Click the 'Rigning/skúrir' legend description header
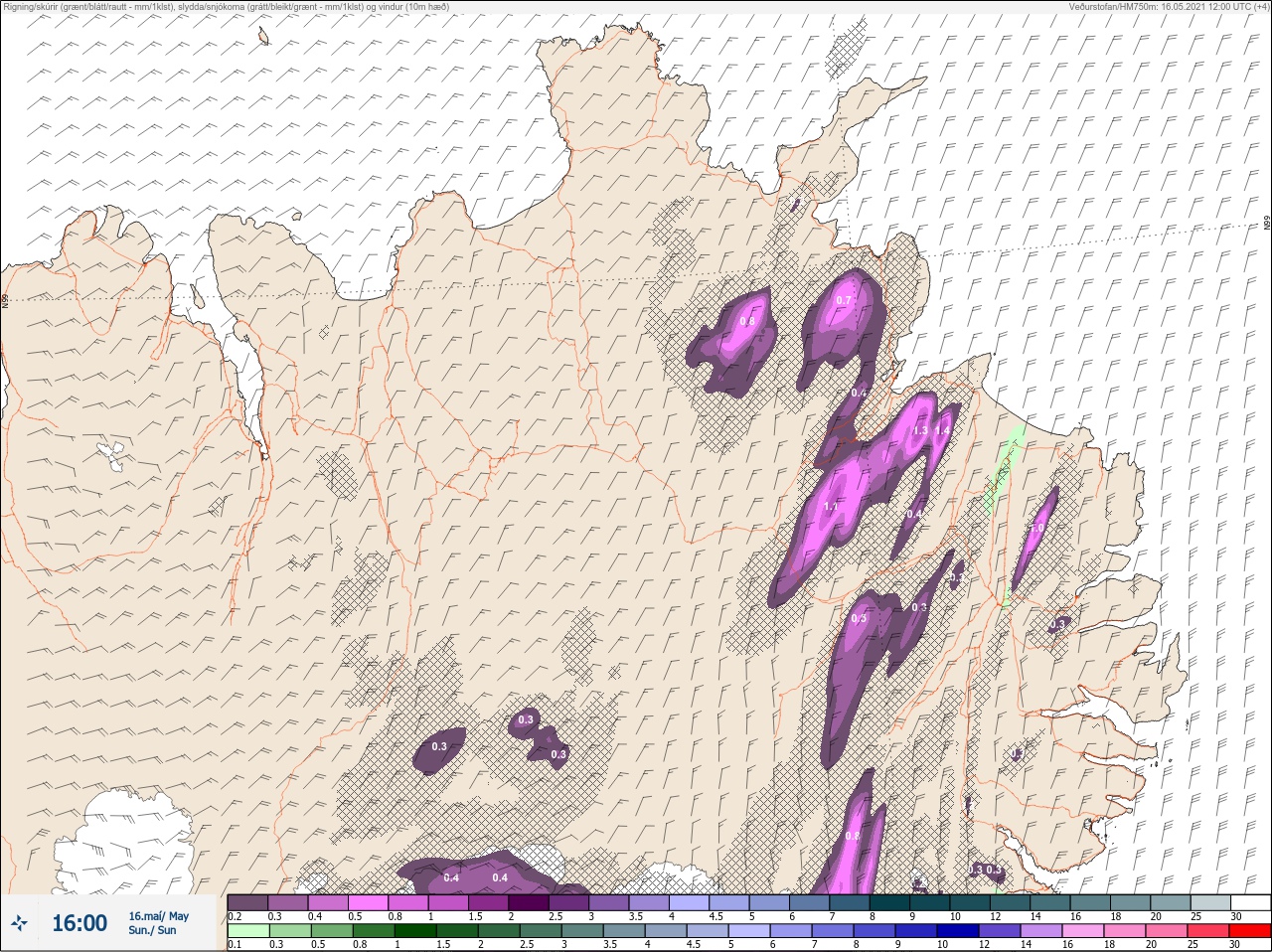This screenshot has height=952, width=1272. click(x=226, y=7)
